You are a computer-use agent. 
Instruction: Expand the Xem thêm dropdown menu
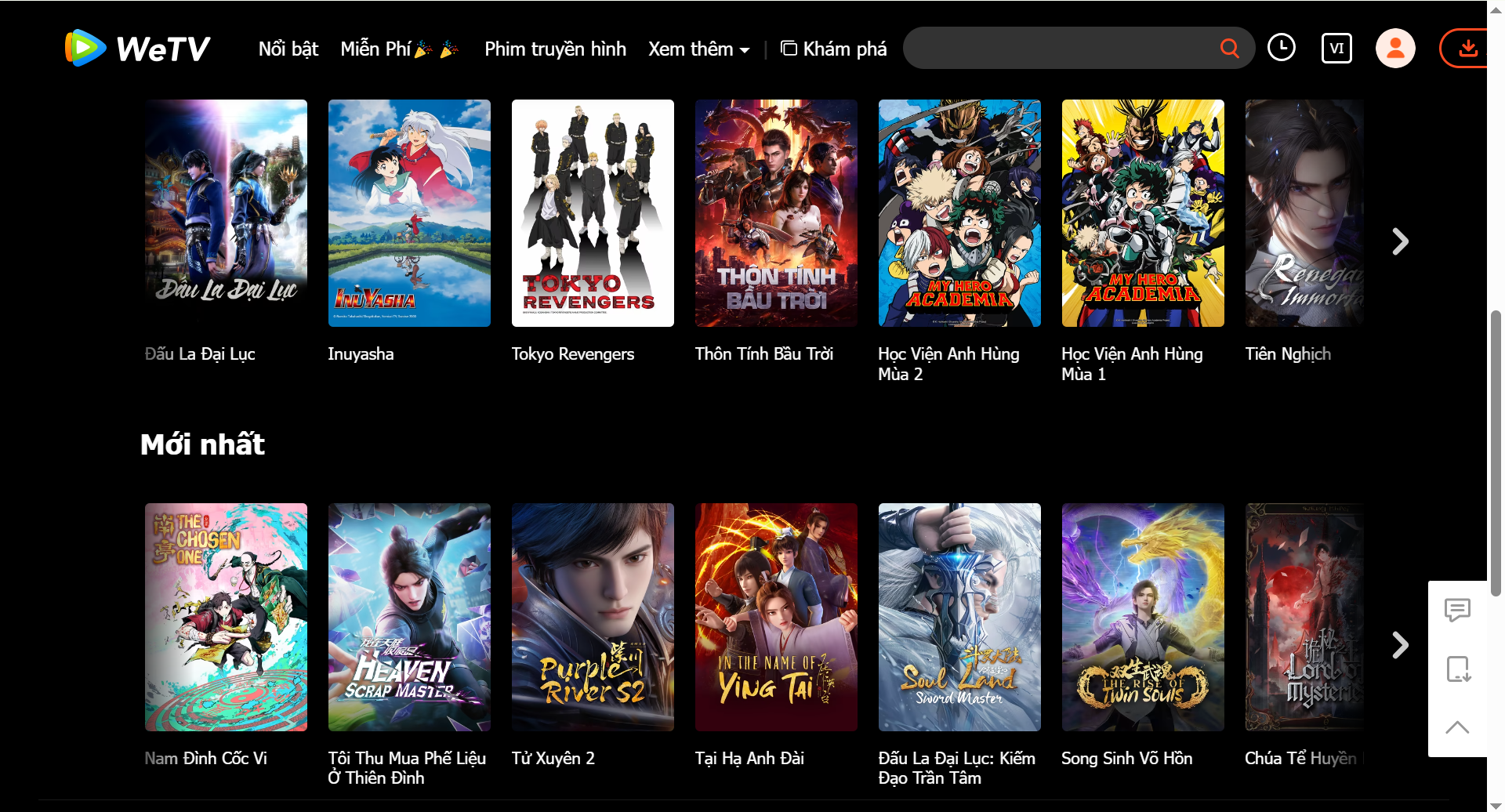pyautogui.click(x=698, y=49)
